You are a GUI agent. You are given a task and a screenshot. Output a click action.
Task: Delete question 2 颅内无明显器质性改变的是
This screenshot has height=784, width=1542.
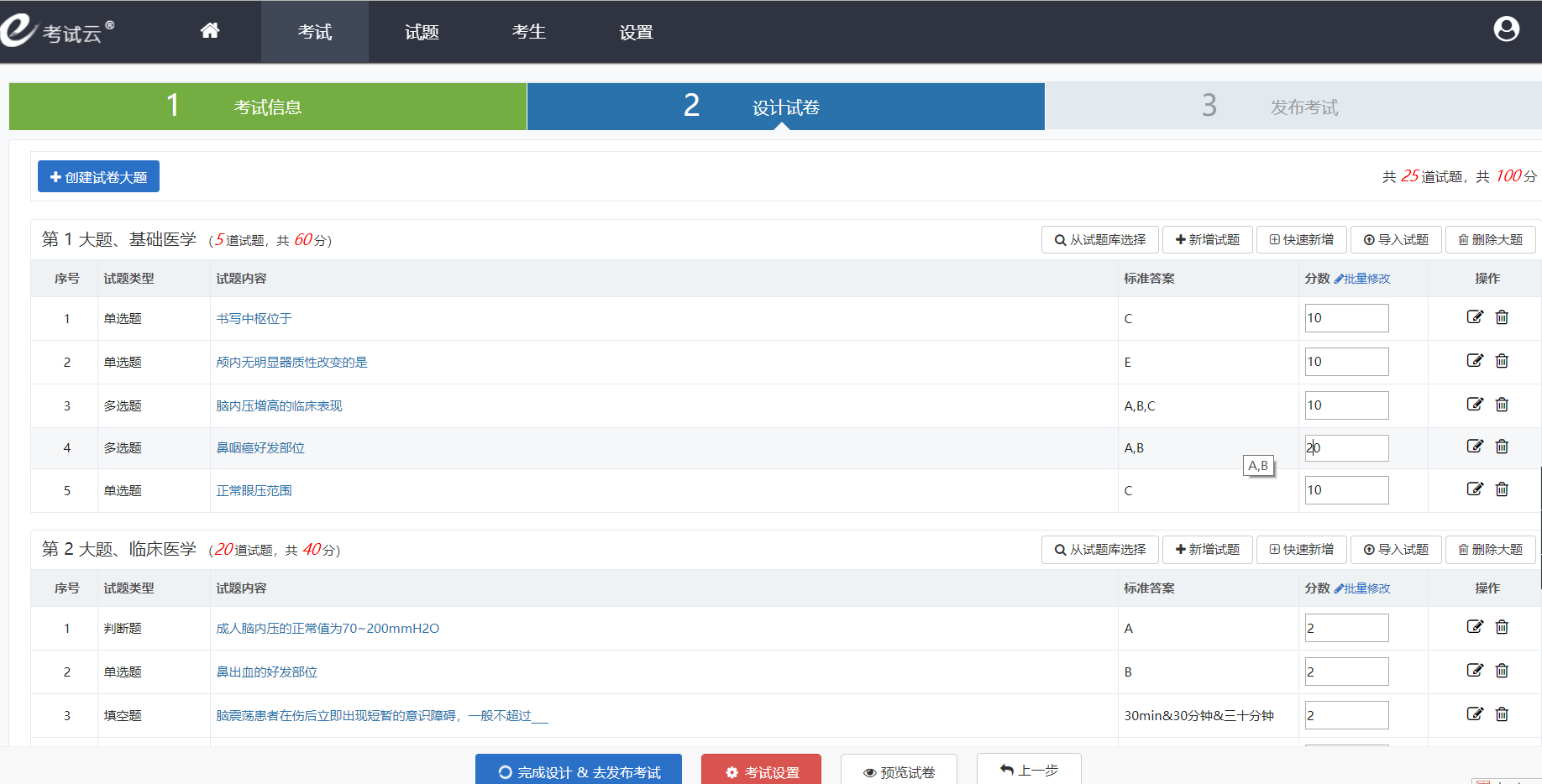1502,361
